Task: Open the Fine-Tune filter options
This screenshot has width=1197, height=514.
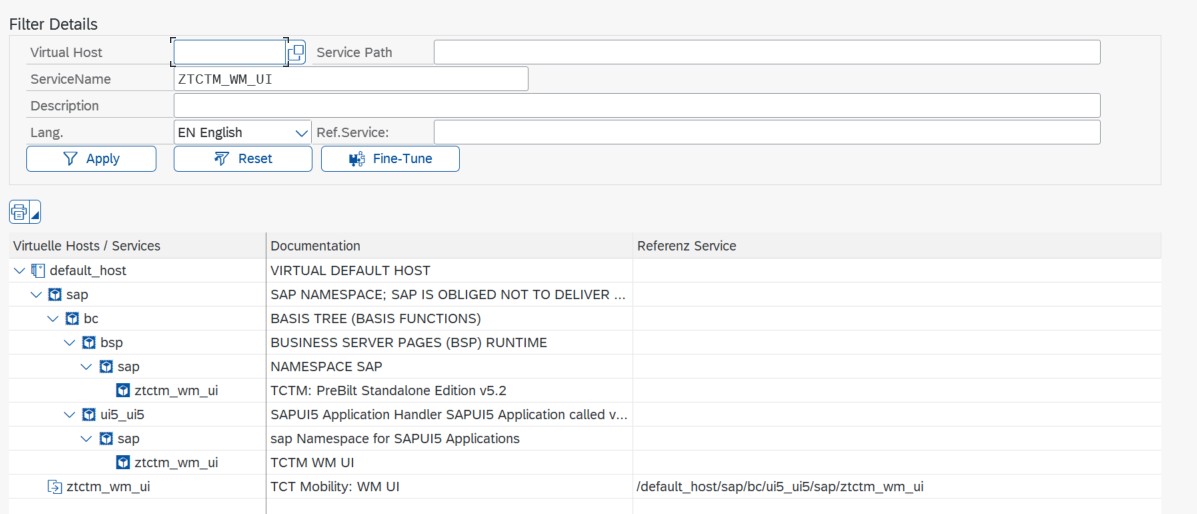Action: tap(390, 159)
